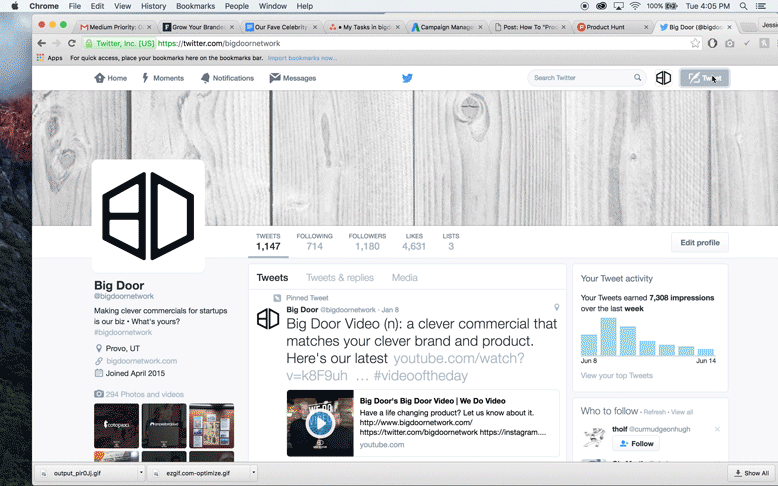Open AirPlay display menu

click(x=619, y=6)
